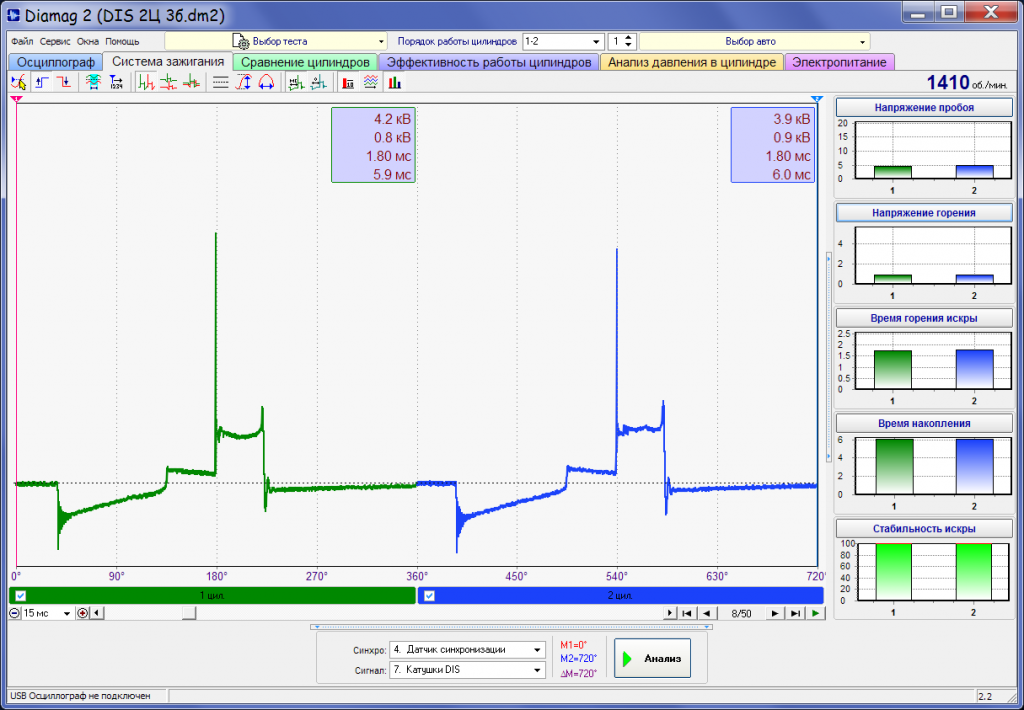Click the 1410 об./мин RPM readout
The height and width of the screenshot is (710, 1024).
967,83
